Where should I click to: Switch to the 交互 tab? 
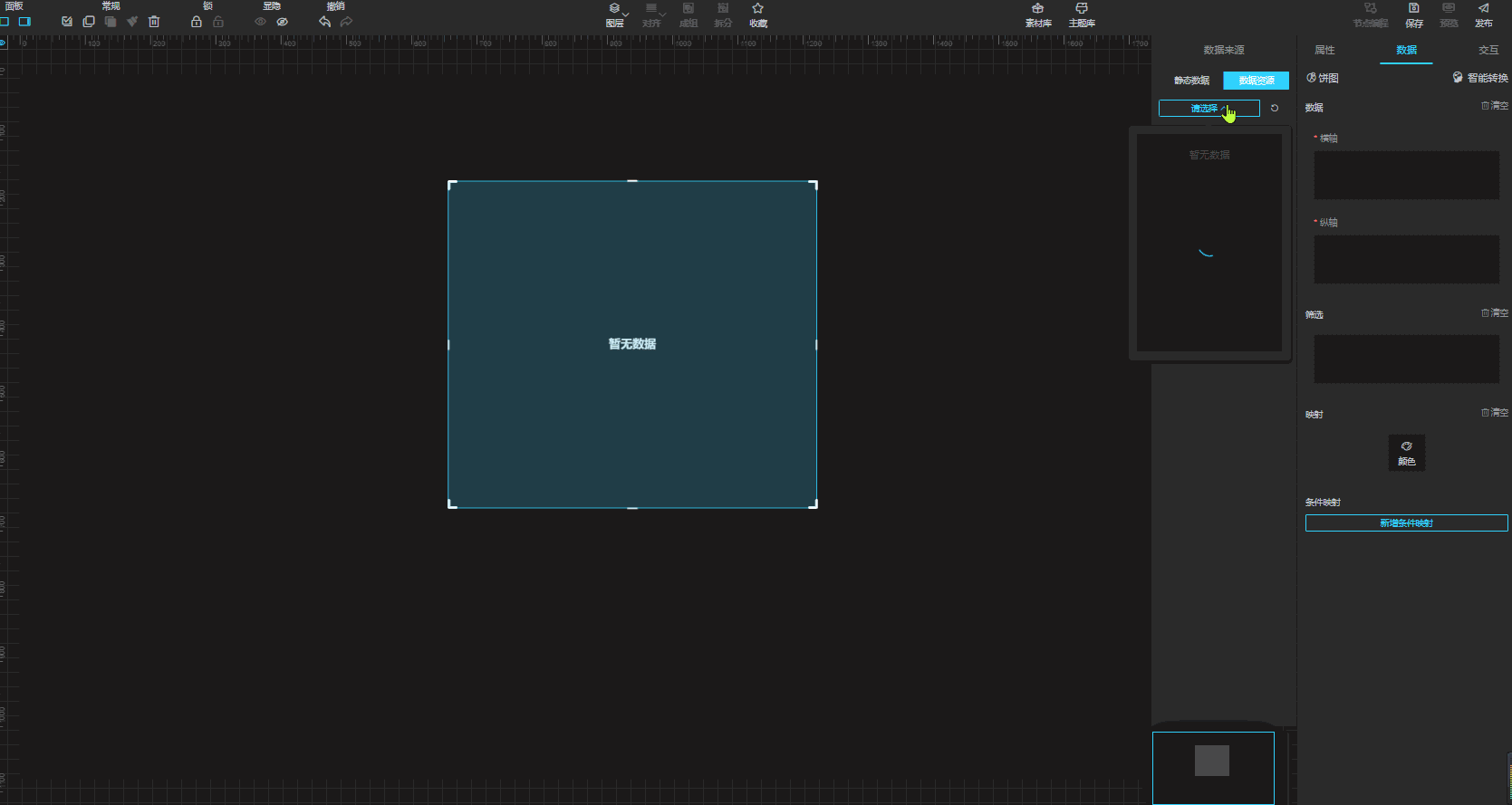1488,50
